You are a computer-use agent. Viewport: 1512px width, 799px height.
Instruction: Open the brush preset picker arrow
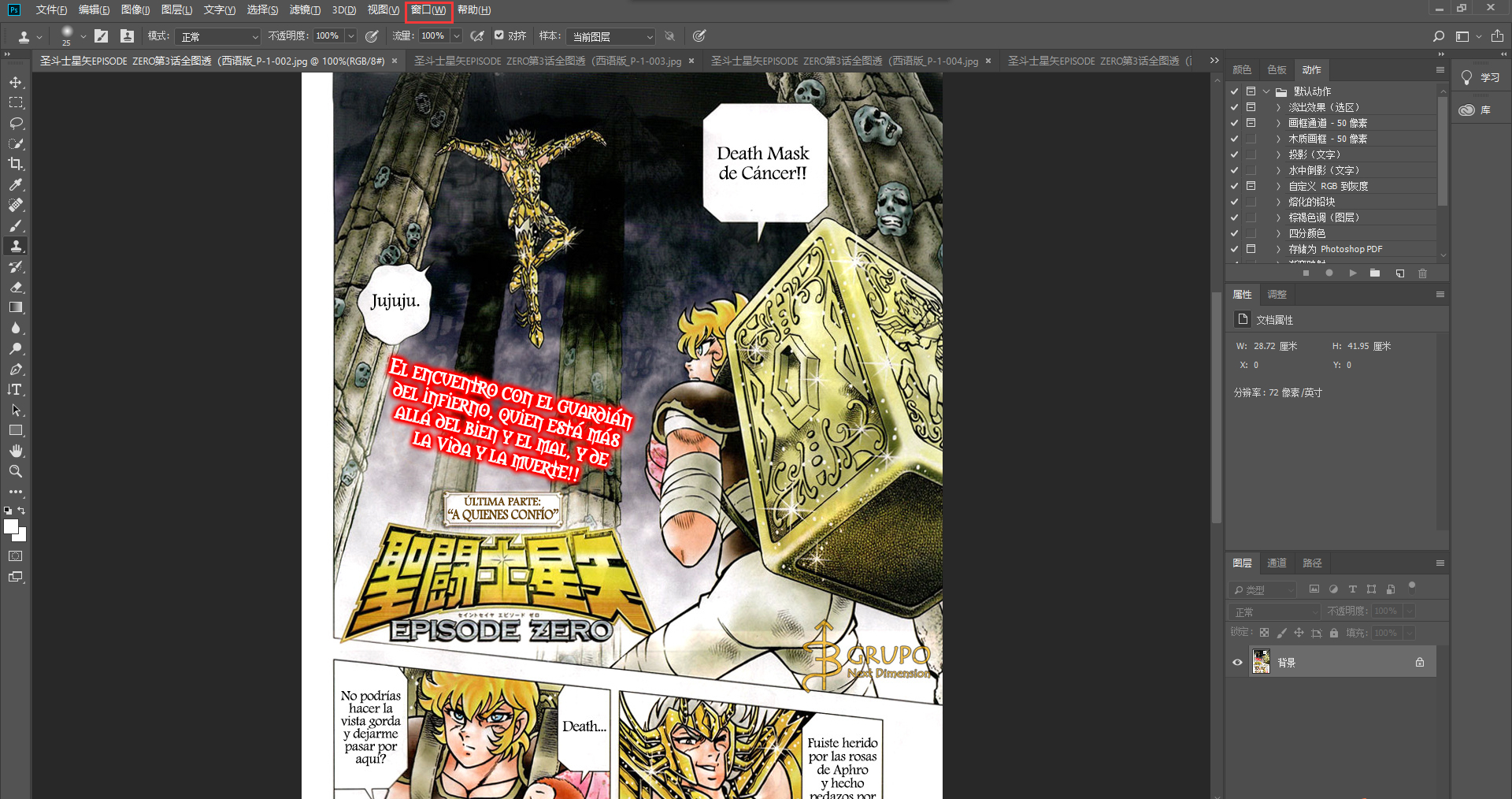pyautogui.click(x=83, y=36)
